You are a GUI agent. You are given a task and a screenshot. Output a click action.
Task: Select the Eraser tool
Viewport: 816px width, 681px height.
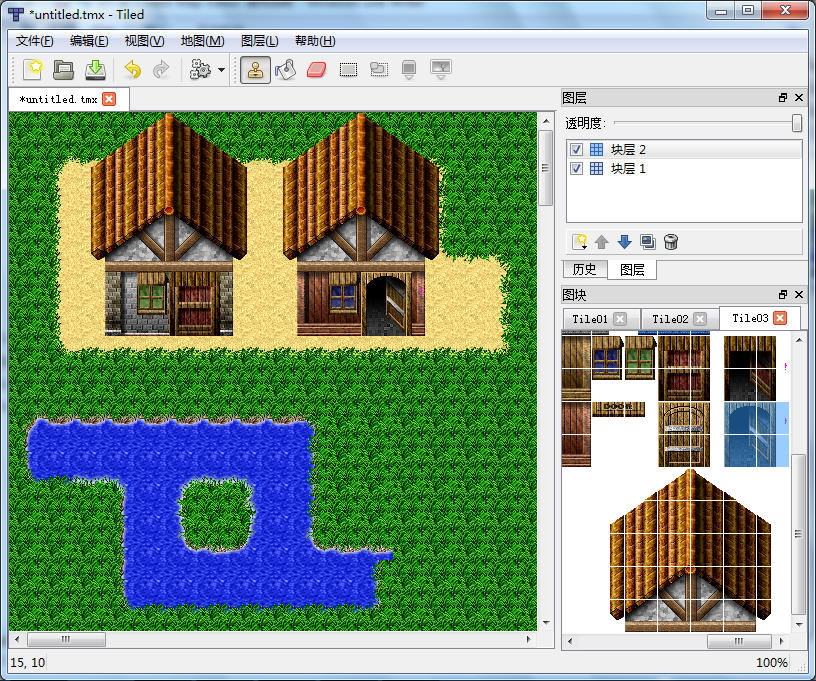point(316,69)
